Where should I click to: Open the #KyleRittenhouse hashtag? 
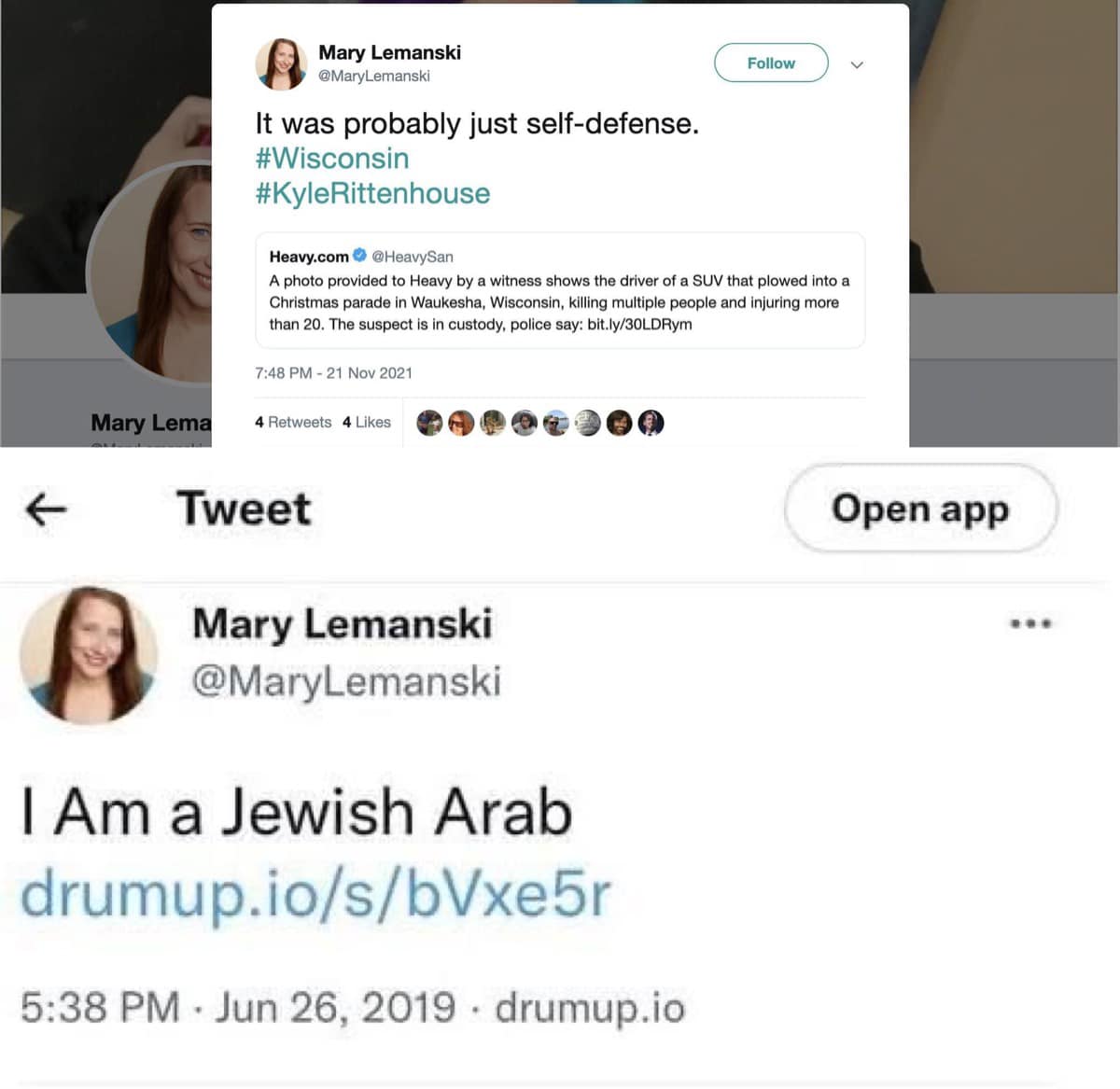pyautogui.click(x=372, y=193)
